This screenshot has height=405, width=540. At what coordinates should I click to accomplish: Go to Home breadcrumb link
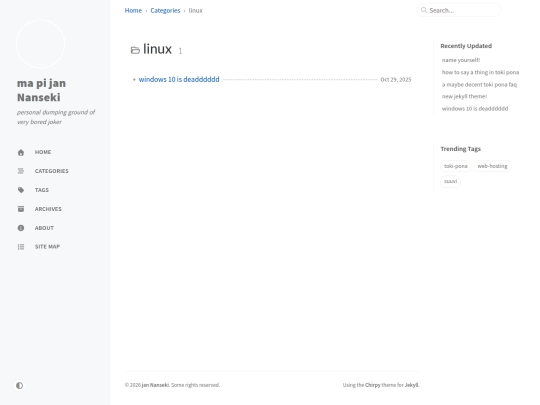click(x=133, y=10)
